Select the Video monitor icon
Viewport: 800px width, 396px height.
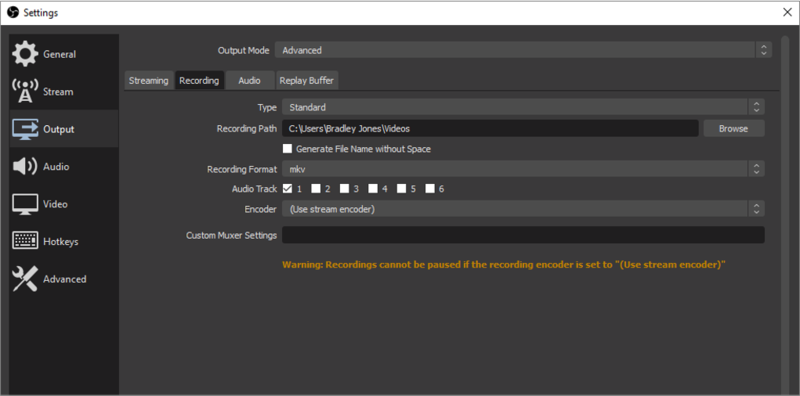pyautogui.click(x=25, y=204)
